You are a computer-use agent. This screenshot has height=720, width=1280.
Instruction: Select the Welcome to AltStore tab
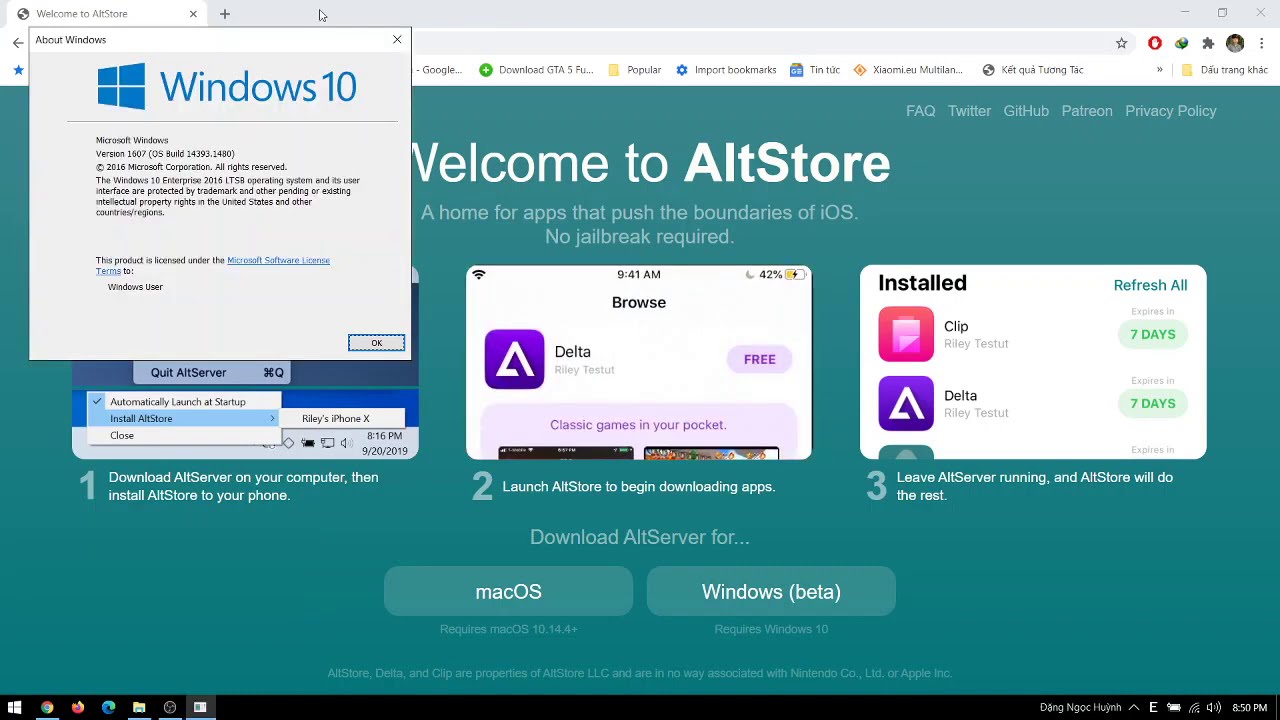(107, 14)
